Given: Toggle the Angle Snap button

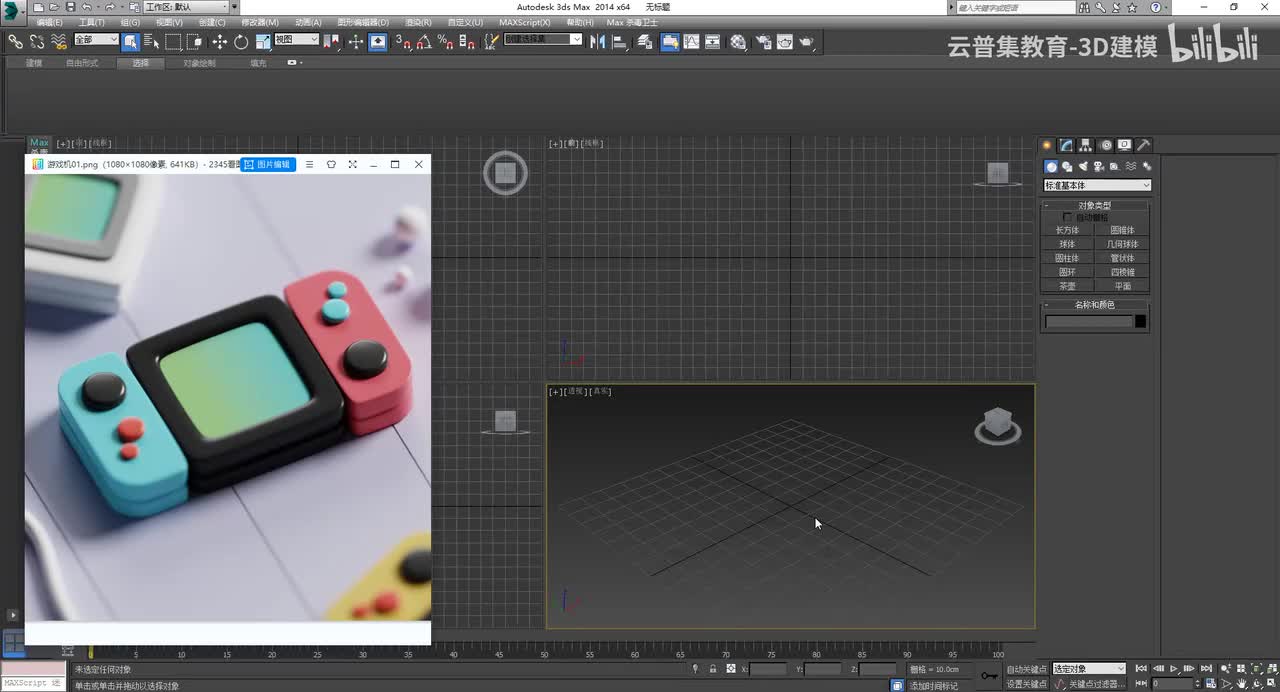Looking at the screenshot, I should [423, 42].
